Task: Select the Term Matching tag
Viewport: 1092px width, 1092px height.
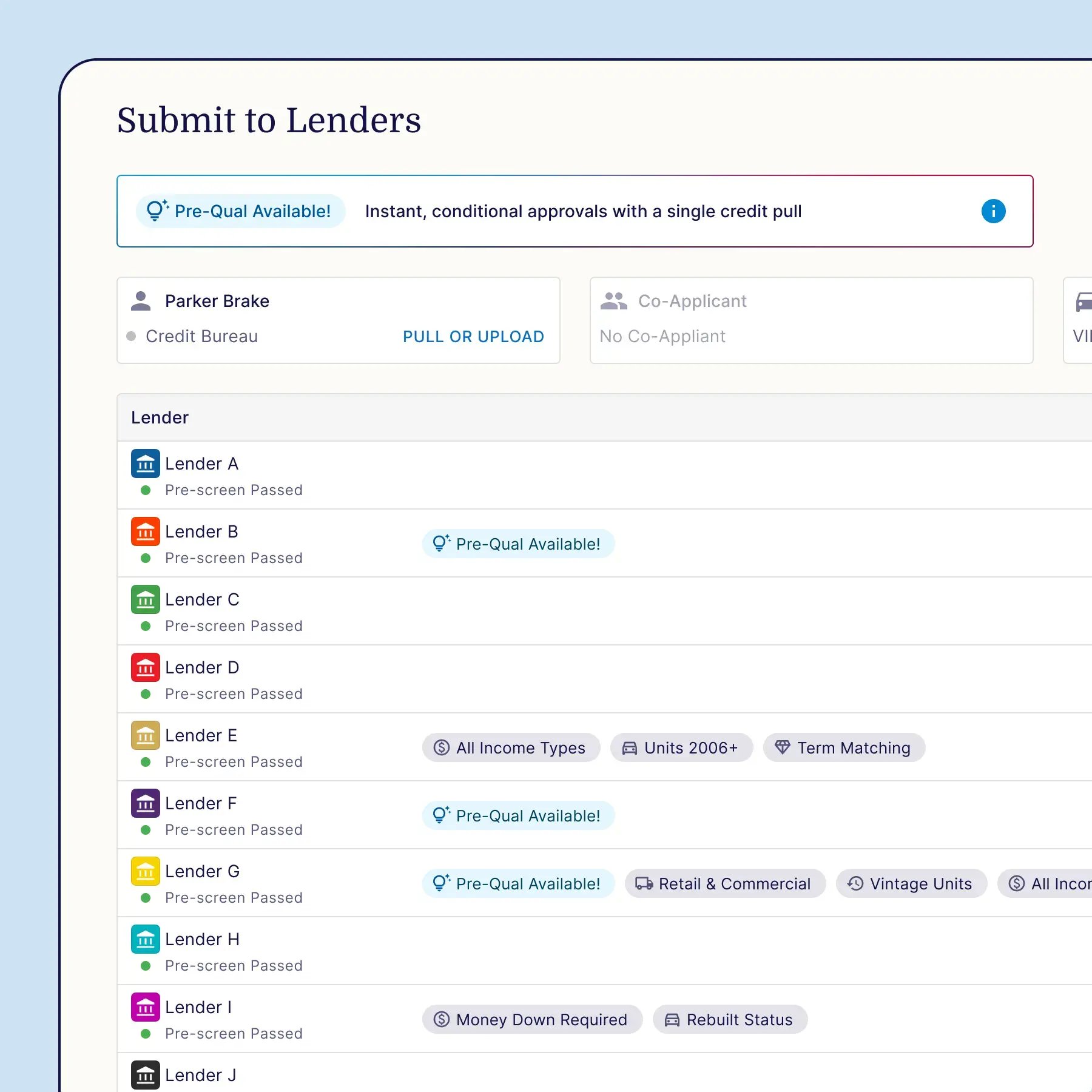Action: pos(844,747)
